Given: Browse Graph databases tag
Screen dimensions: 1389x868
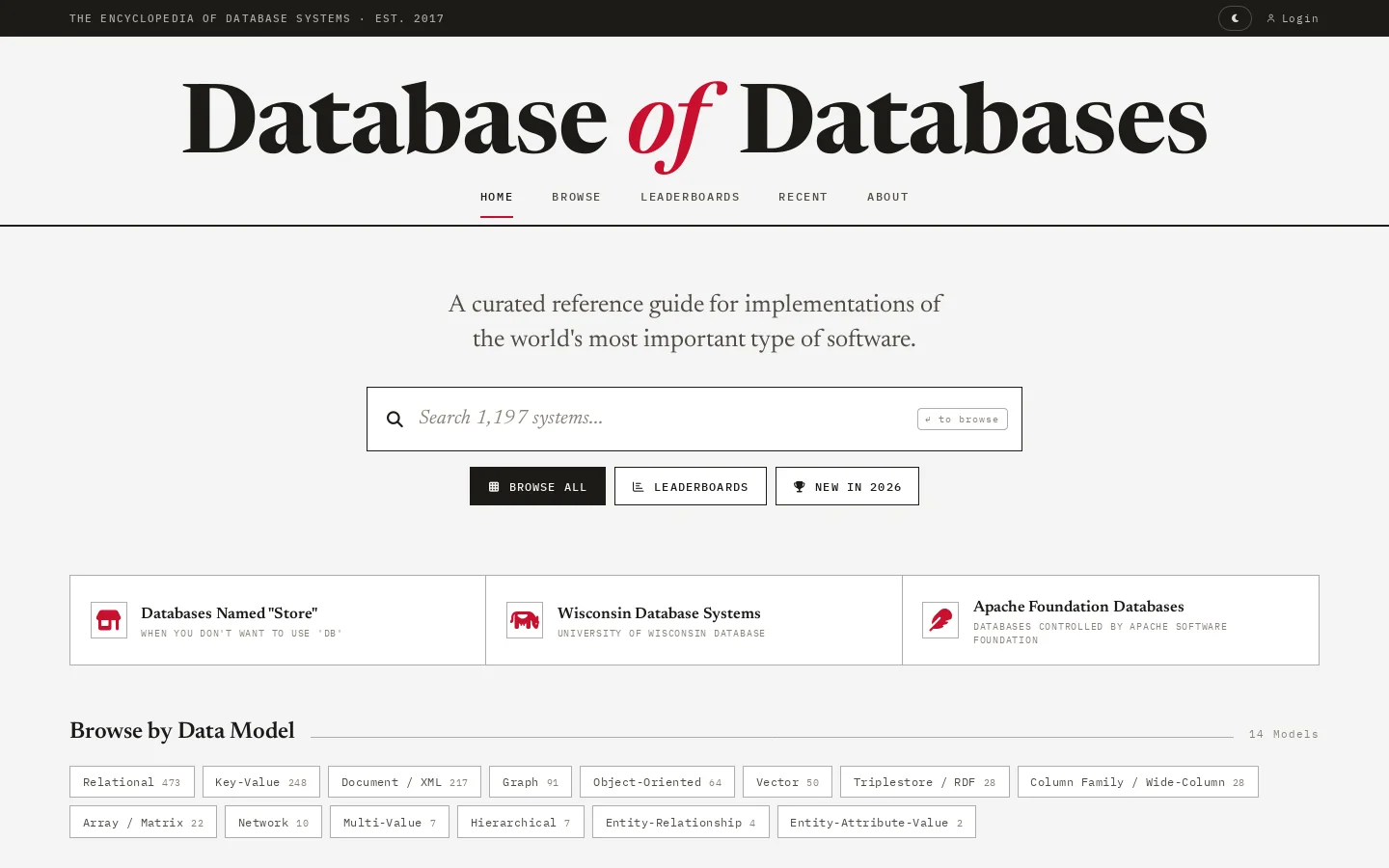Looking at the screenshot, I should pos(531,782).
